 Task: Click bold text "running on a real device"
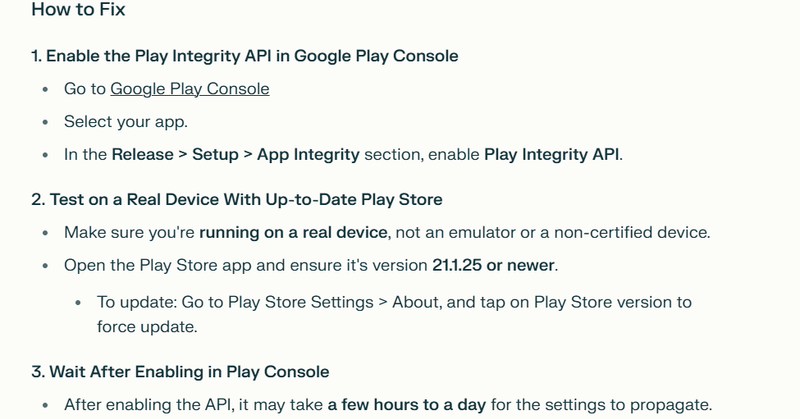click(293, 233)
